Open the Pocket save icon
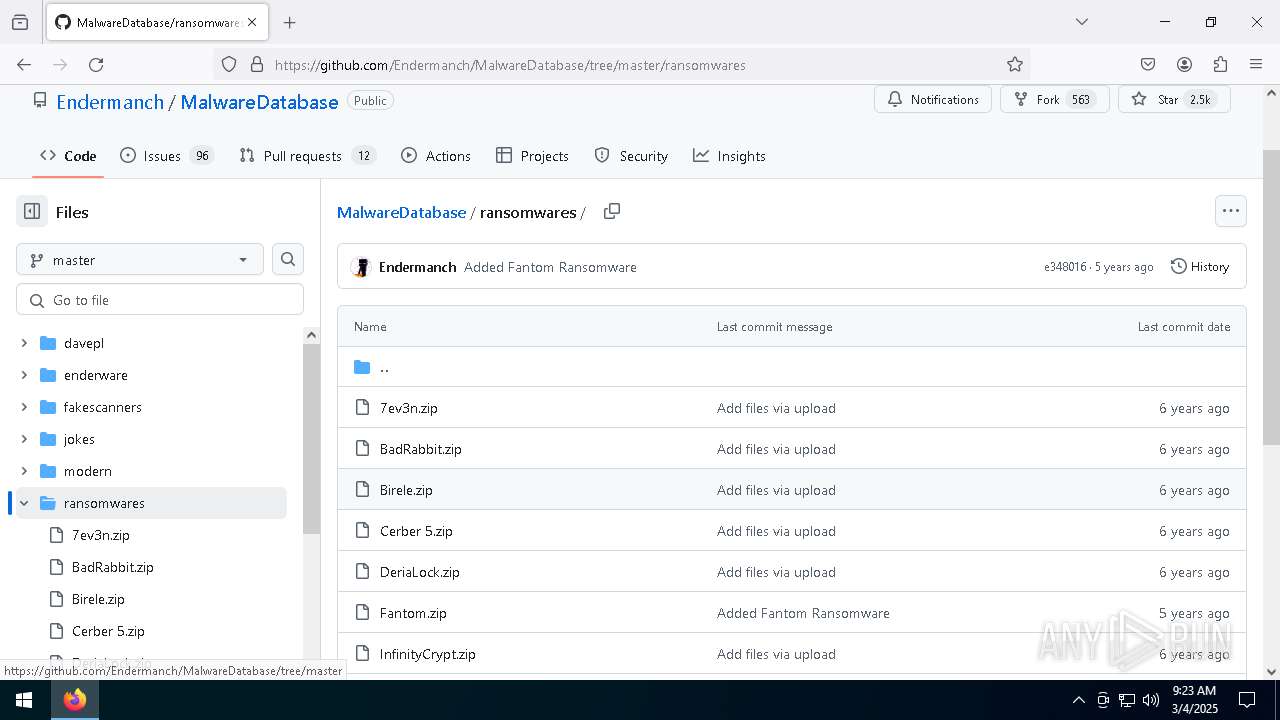The width and height of the screenshot is (1280, 720). (x=1148, y=64)
